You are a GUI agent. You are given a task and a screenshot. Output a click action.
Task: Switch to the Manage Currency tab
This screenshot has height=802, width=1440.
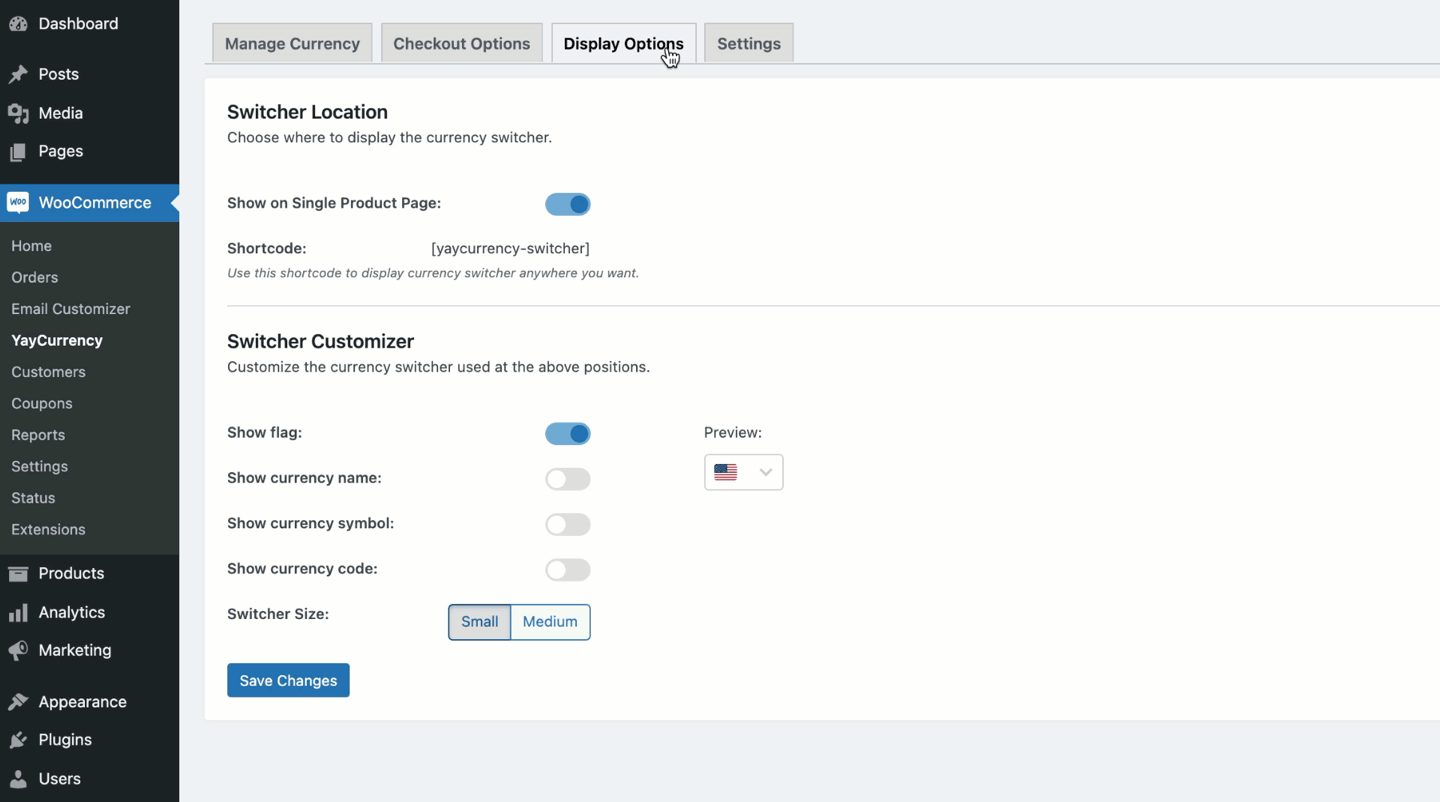(291, 43)
